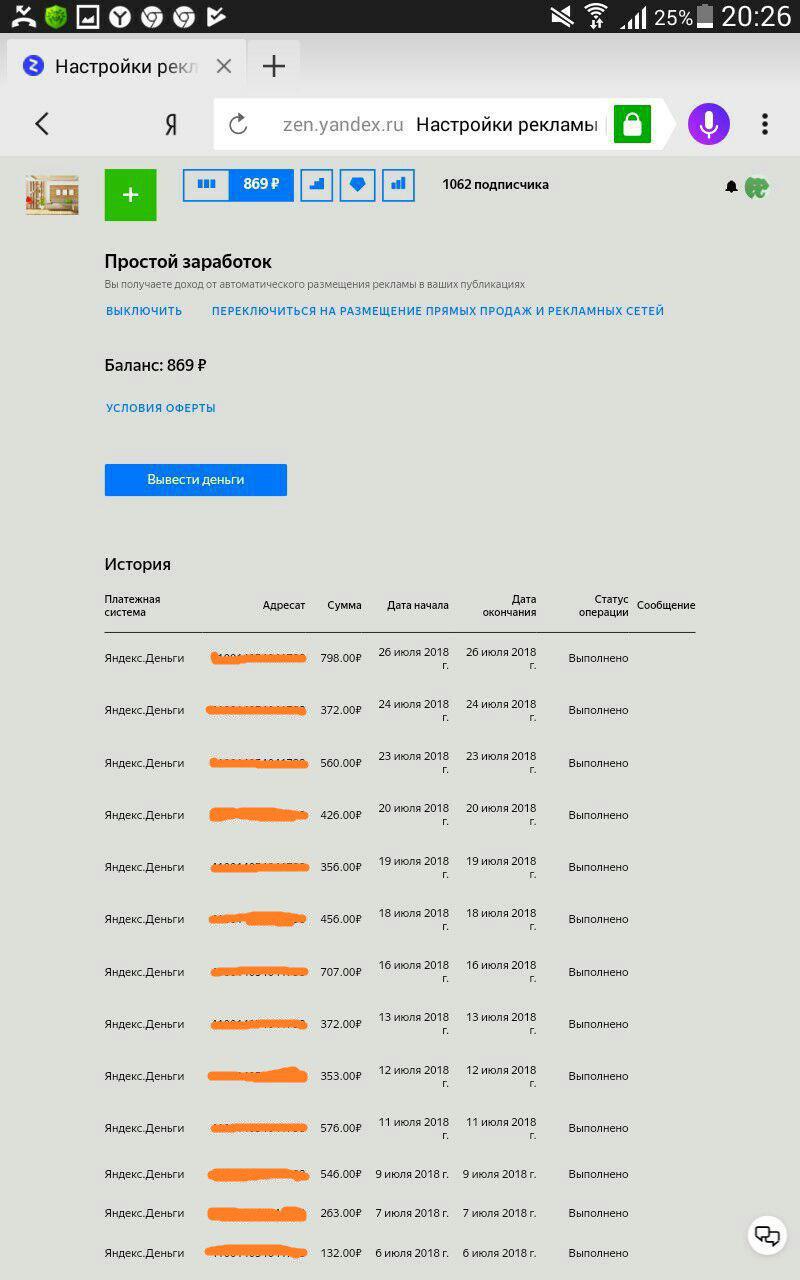This screenshot has width=800, height=1280.
Task: Open the browser three-dot menu
Action: pyautogui.click(x=765, y=124)
